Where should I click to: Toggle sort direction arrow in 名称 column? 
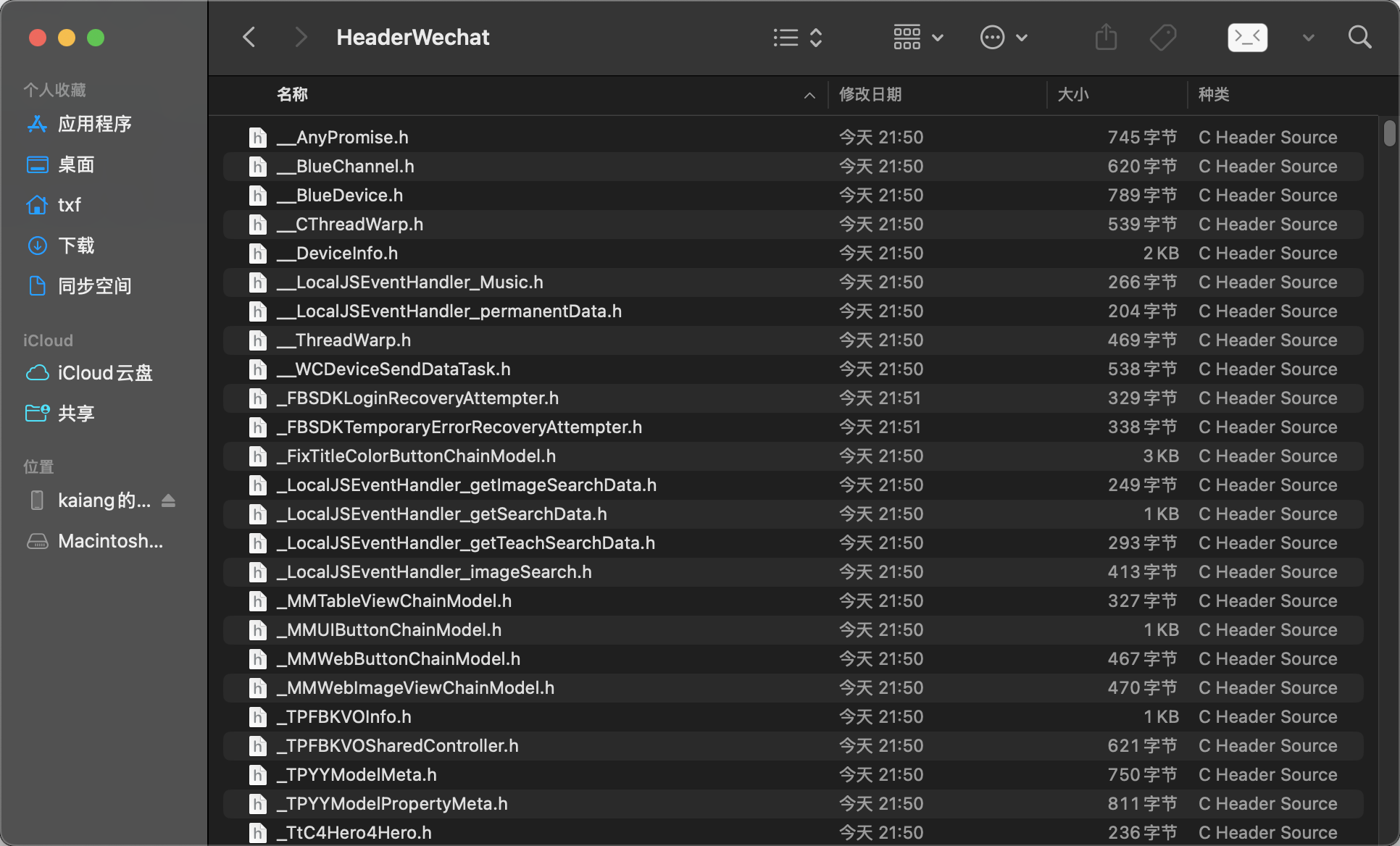coord(809,95)
